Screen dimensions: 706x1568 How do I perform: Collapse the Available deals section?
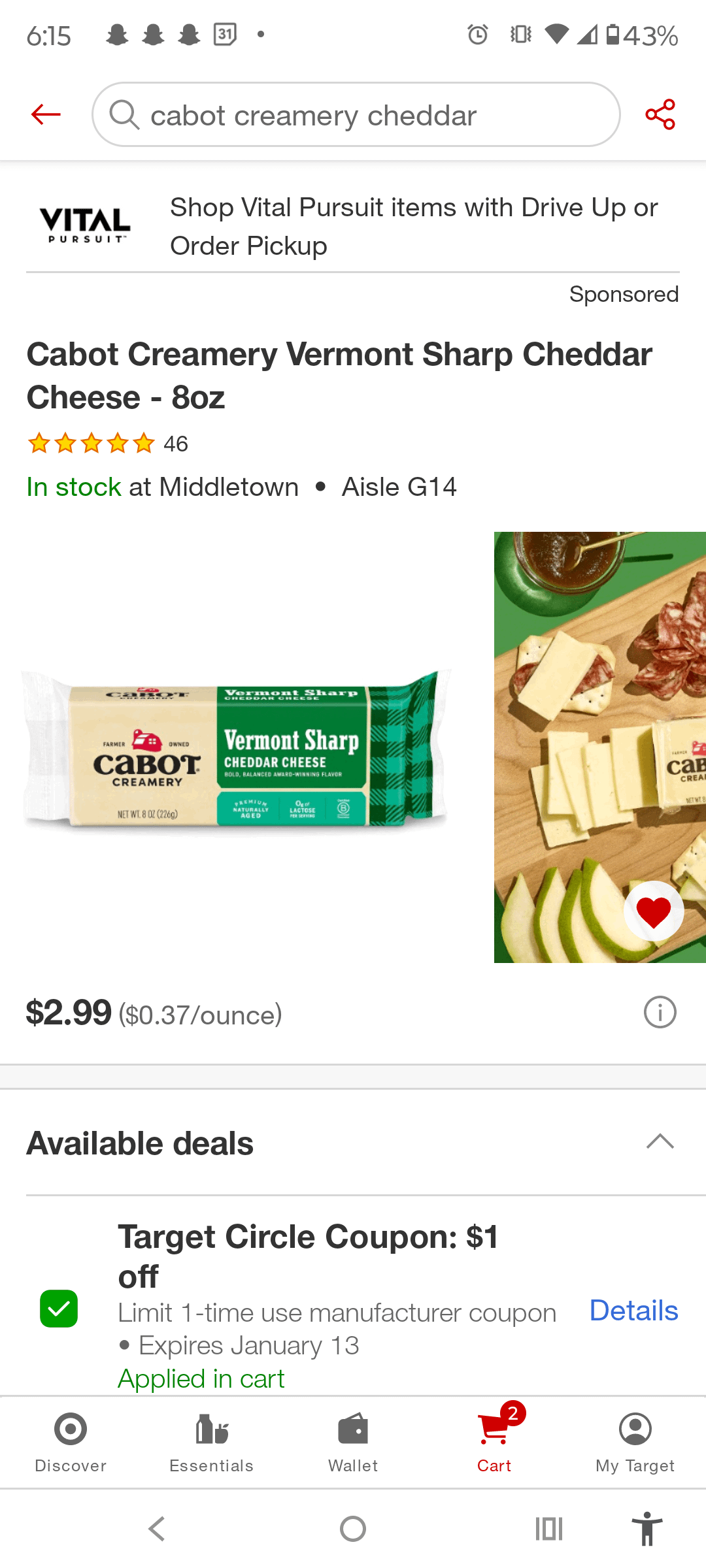pos(660,1142)
